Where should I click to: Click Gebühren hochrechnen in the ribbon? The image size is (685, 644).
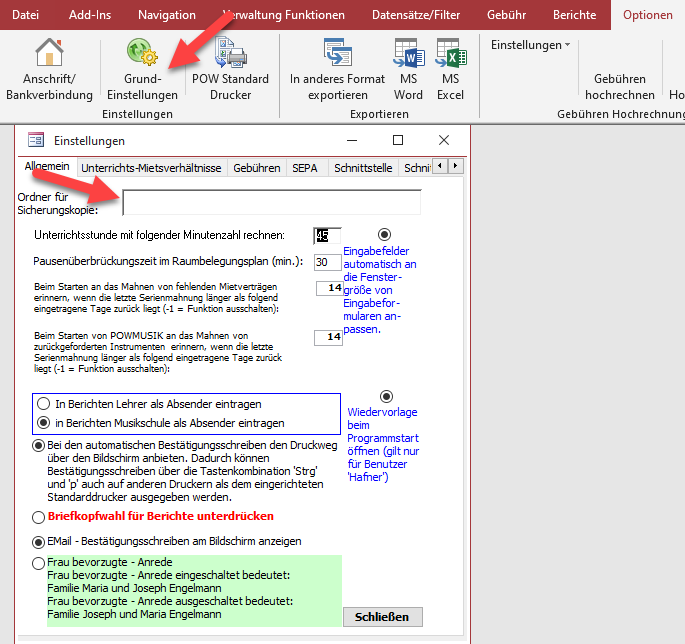coord(620,86)
